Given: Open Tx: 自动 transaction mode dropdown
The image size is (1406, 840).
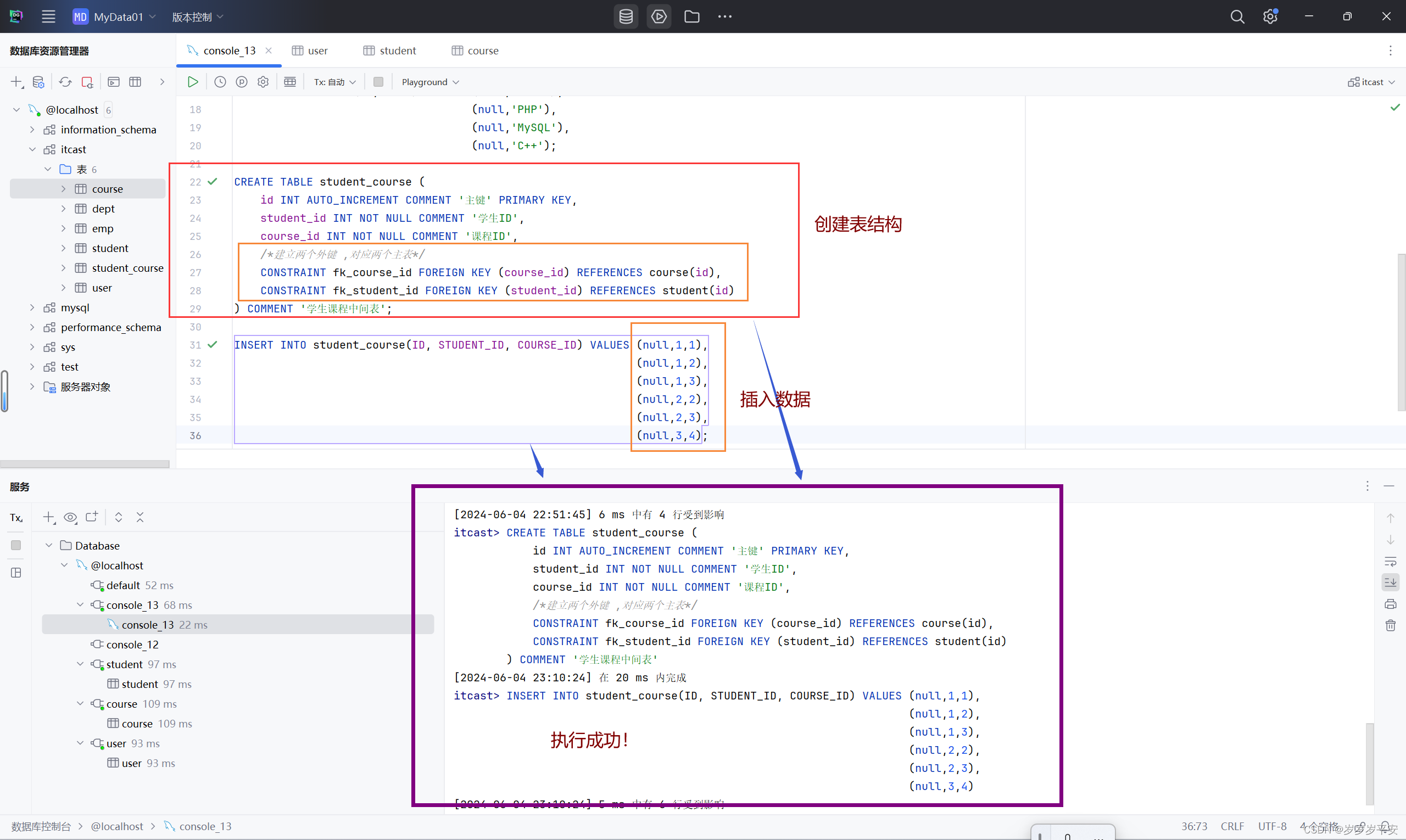Looking at the screenshot, I should click(334, 81).
